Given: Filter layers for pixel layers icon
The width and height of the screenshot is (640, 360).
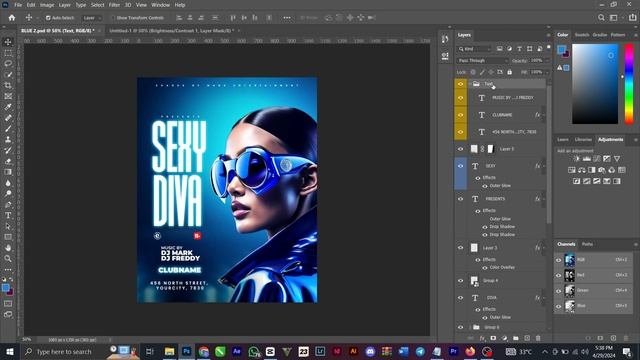Looking at the screenshot, I should click(499, 49).
